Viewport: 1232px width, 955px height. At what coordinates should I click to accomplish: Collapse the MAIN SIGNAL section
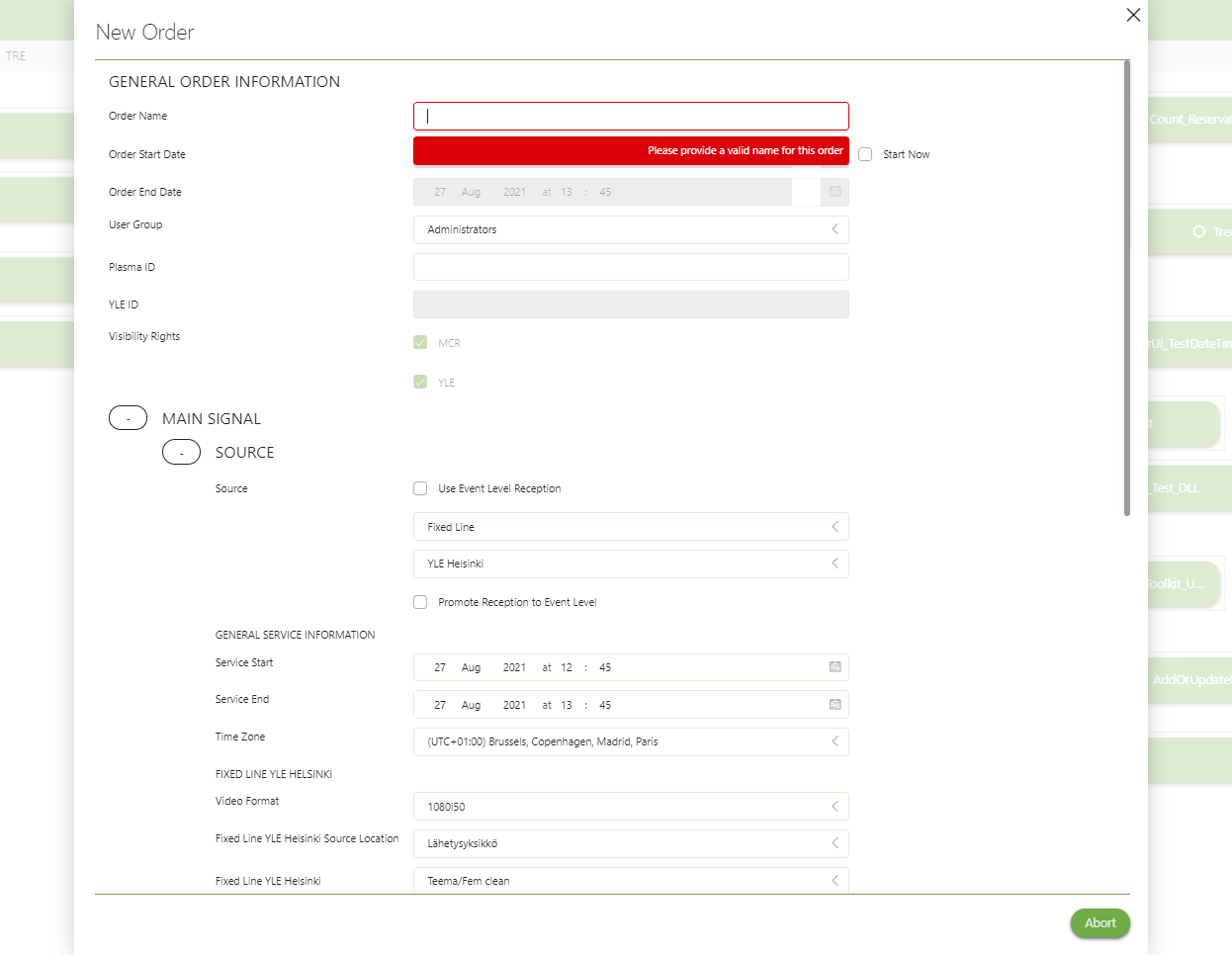click(x=128, y=417)
